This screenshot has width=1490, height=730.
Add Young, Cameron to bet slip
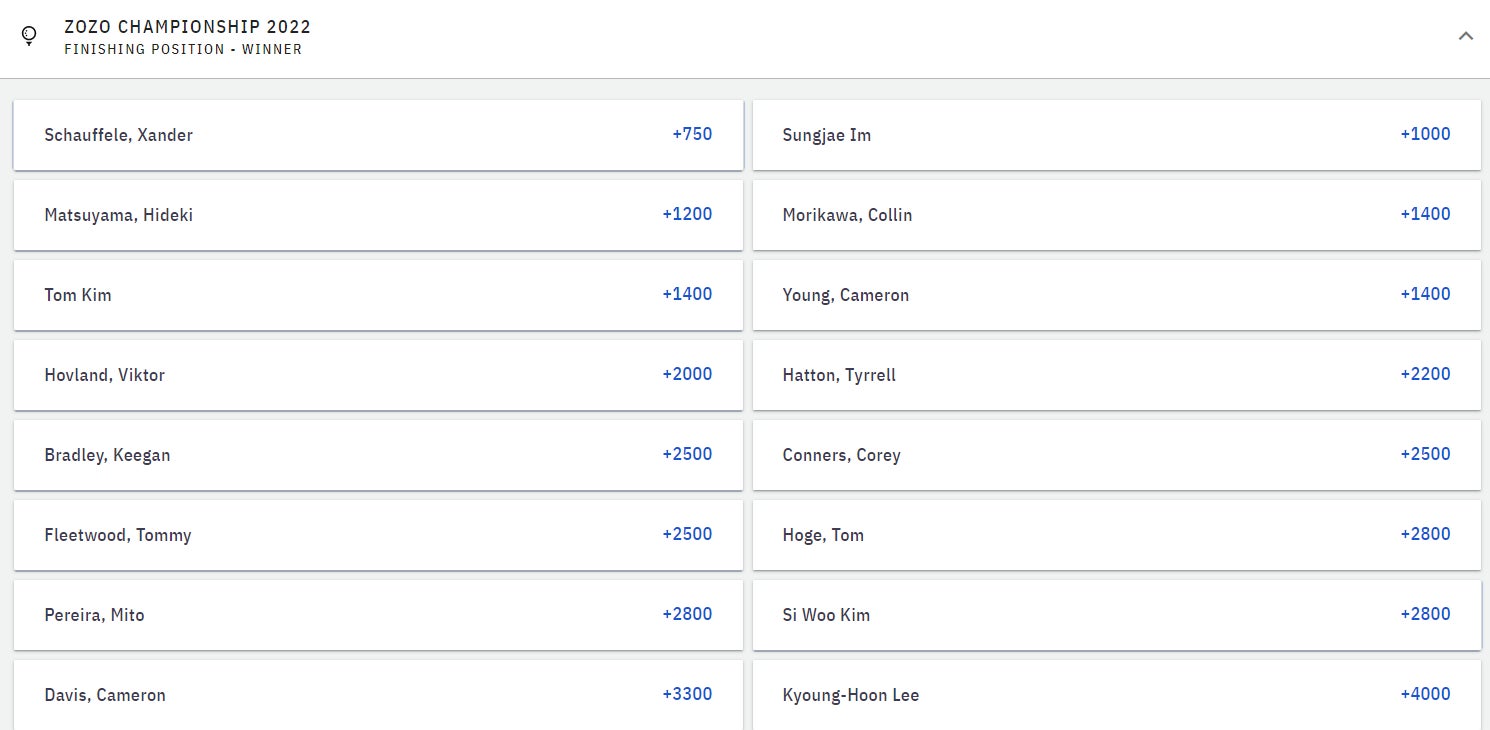(x=1116, y=295)
